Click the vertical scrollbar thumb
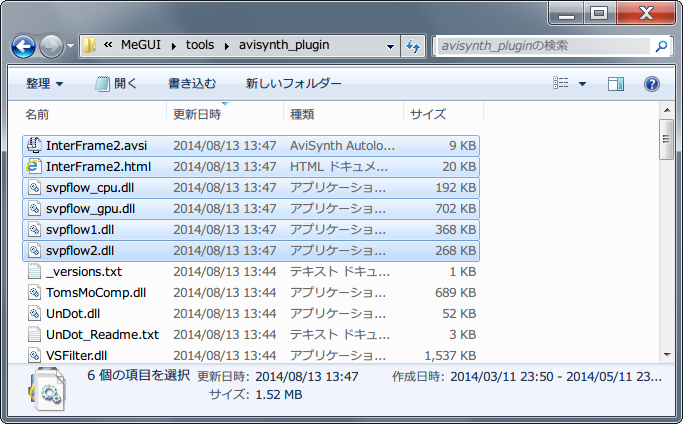The width and height of the screenshot is (683, 424). click(x=667, y=139)
